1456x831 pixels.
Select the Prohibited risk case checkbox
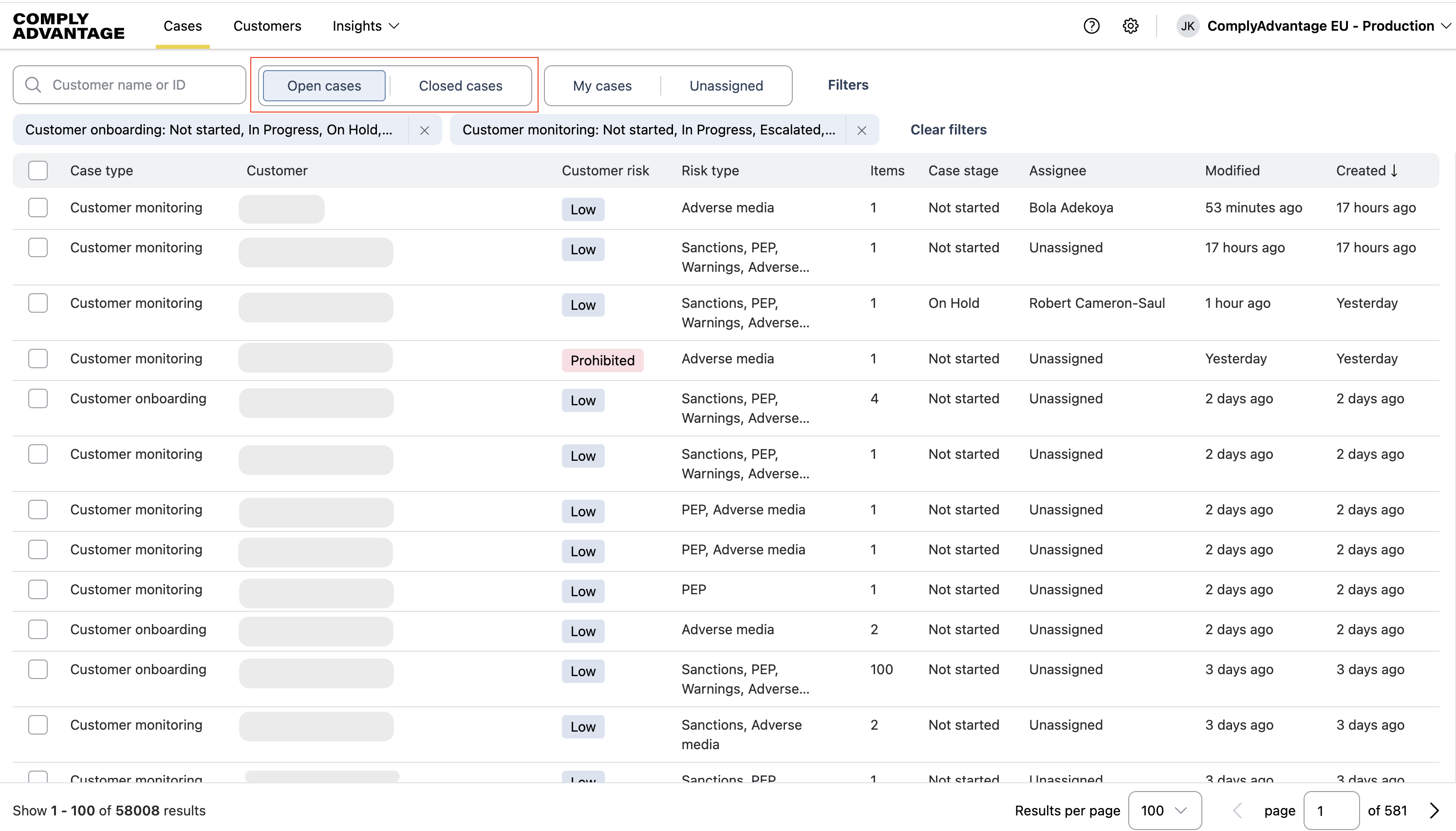(37, 359)
